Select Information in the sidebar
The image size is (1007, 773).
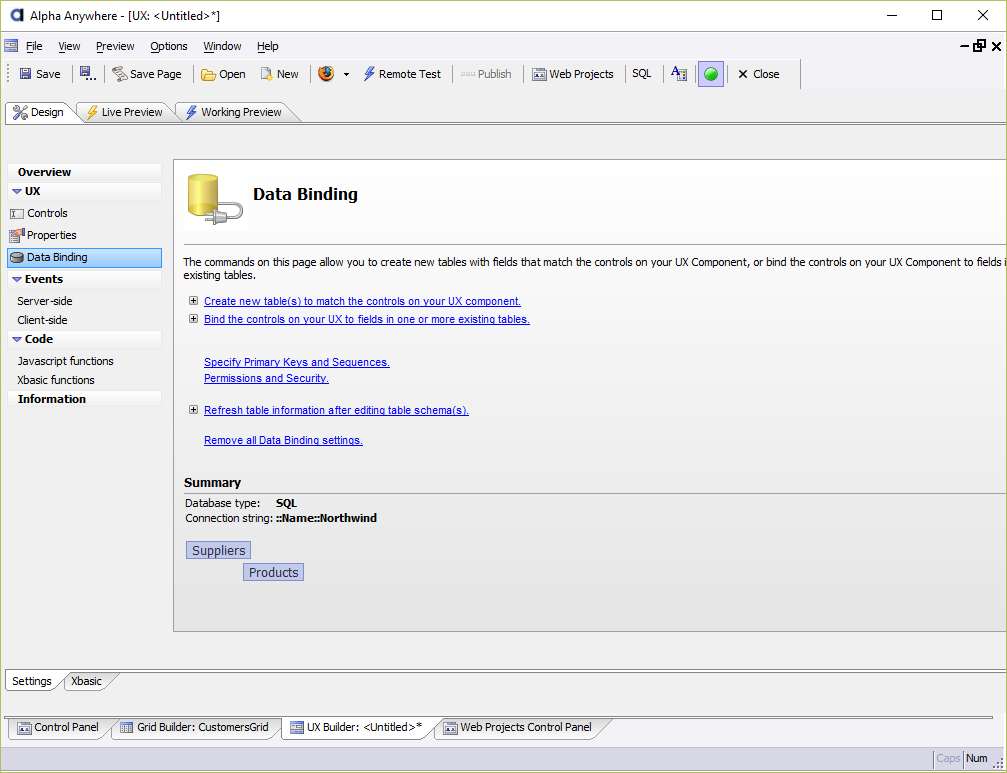pos(84,399)
